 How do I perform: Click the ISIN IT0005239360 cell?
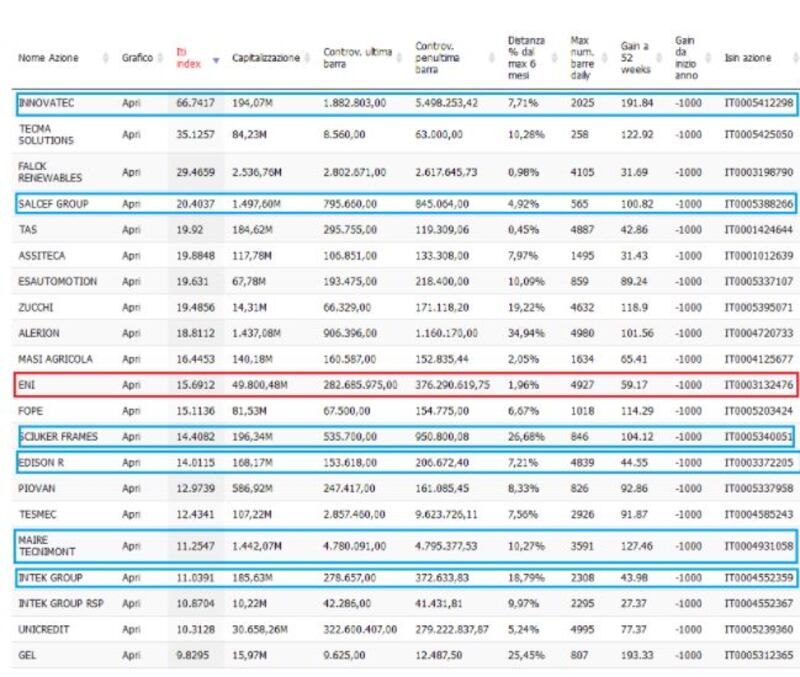pyautogui.click(x=759, y=630)
